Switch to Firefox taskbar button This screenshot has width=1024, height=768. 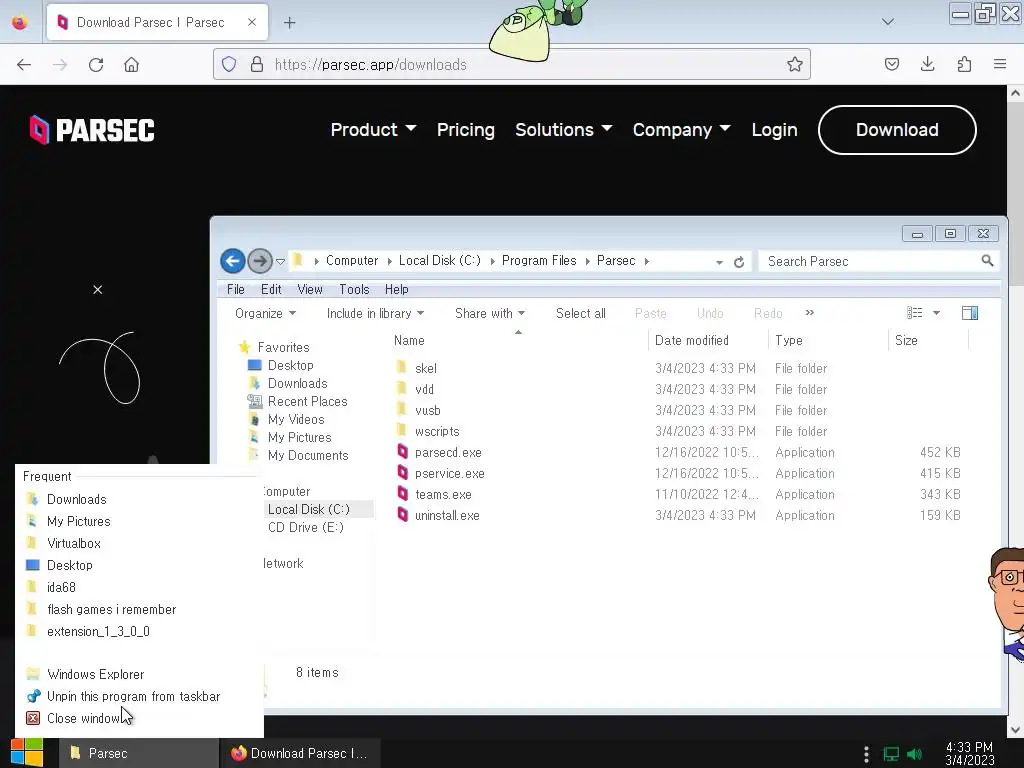click(x=300, y=753)
